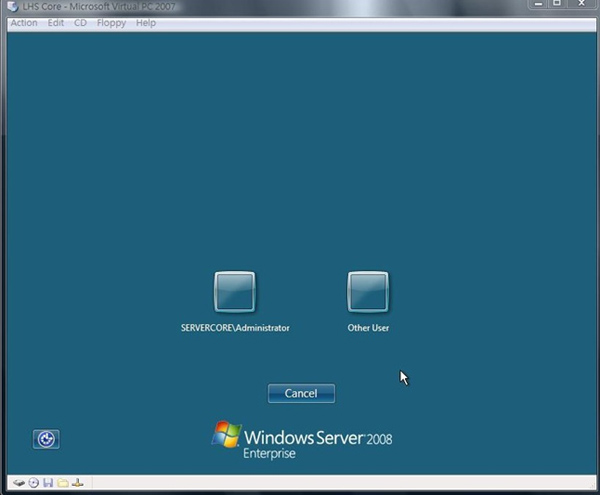Open the Action menu
The width and height of the screenshot is (600, 495).
(x=23, y=23)
